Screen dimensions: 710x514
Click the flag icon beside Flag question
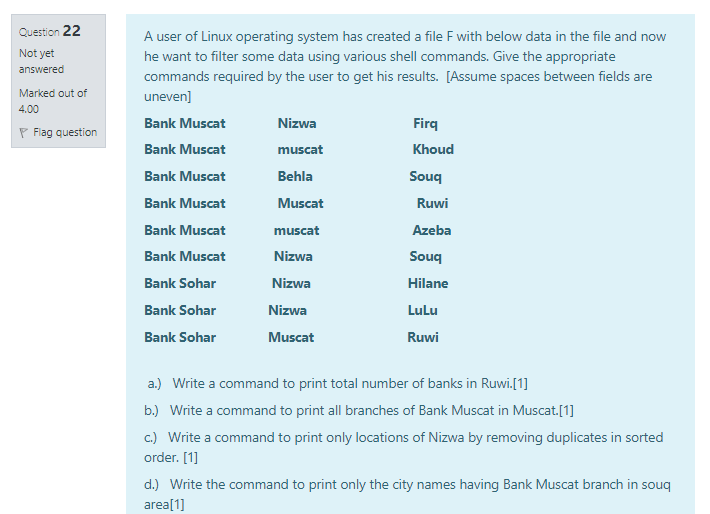click(24, 133)
